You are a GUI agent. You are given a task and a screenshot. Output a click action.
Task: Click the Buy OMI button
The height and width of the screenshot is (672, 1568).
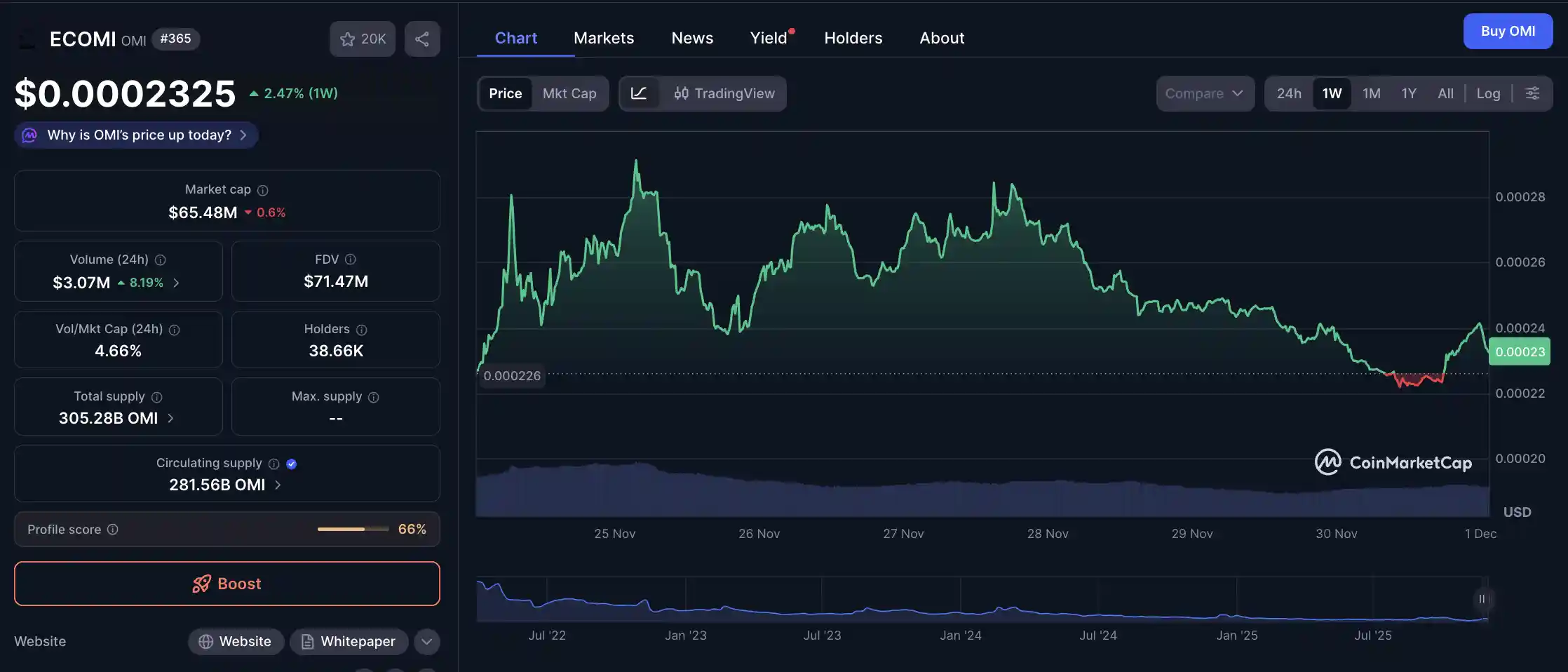pyautogui.click(x=1507, y=31)
